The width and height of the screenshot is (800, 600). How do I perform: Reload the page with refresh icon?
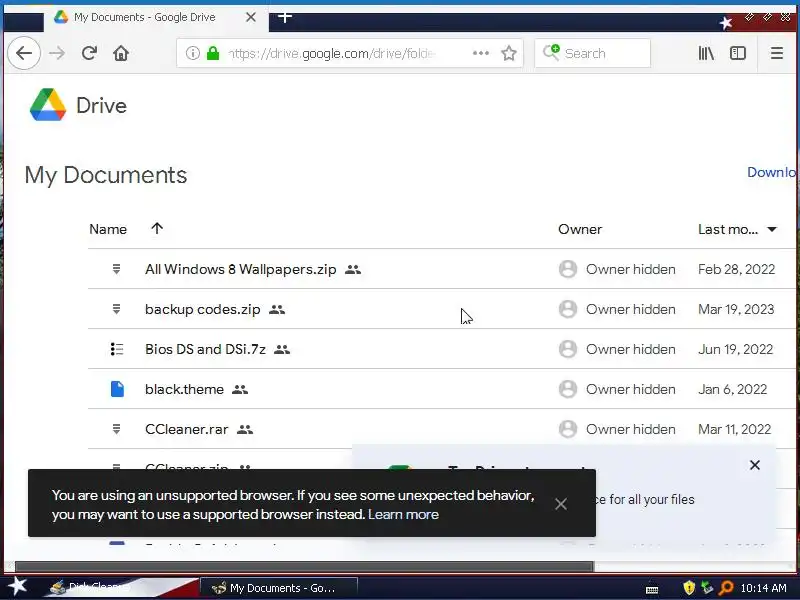pos(89,53)
